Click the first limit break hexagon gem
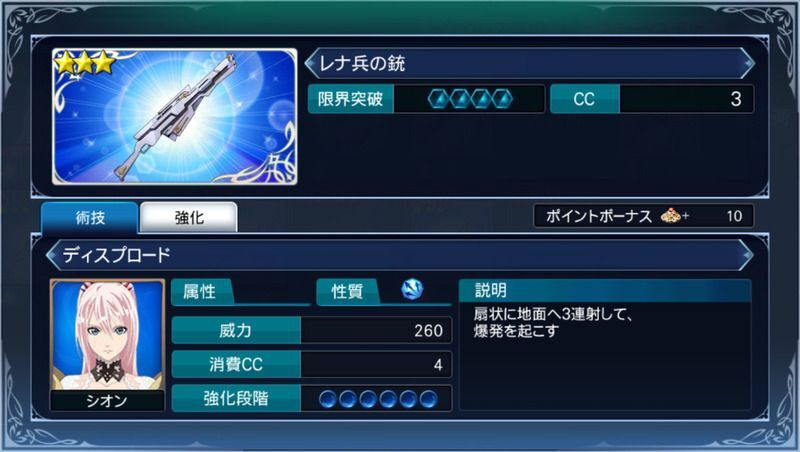Viewport: 800px width, 452px height. tap(439, 99)
